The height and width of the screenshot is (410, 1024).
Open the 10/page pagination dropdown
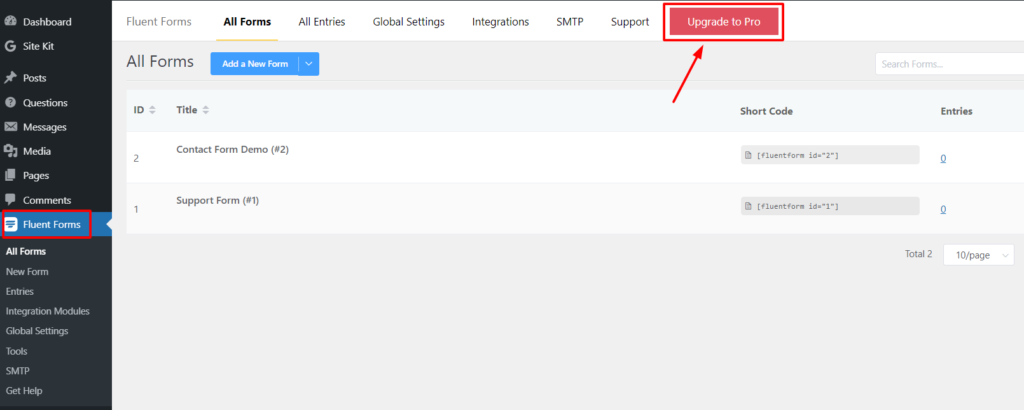point(978,255)
